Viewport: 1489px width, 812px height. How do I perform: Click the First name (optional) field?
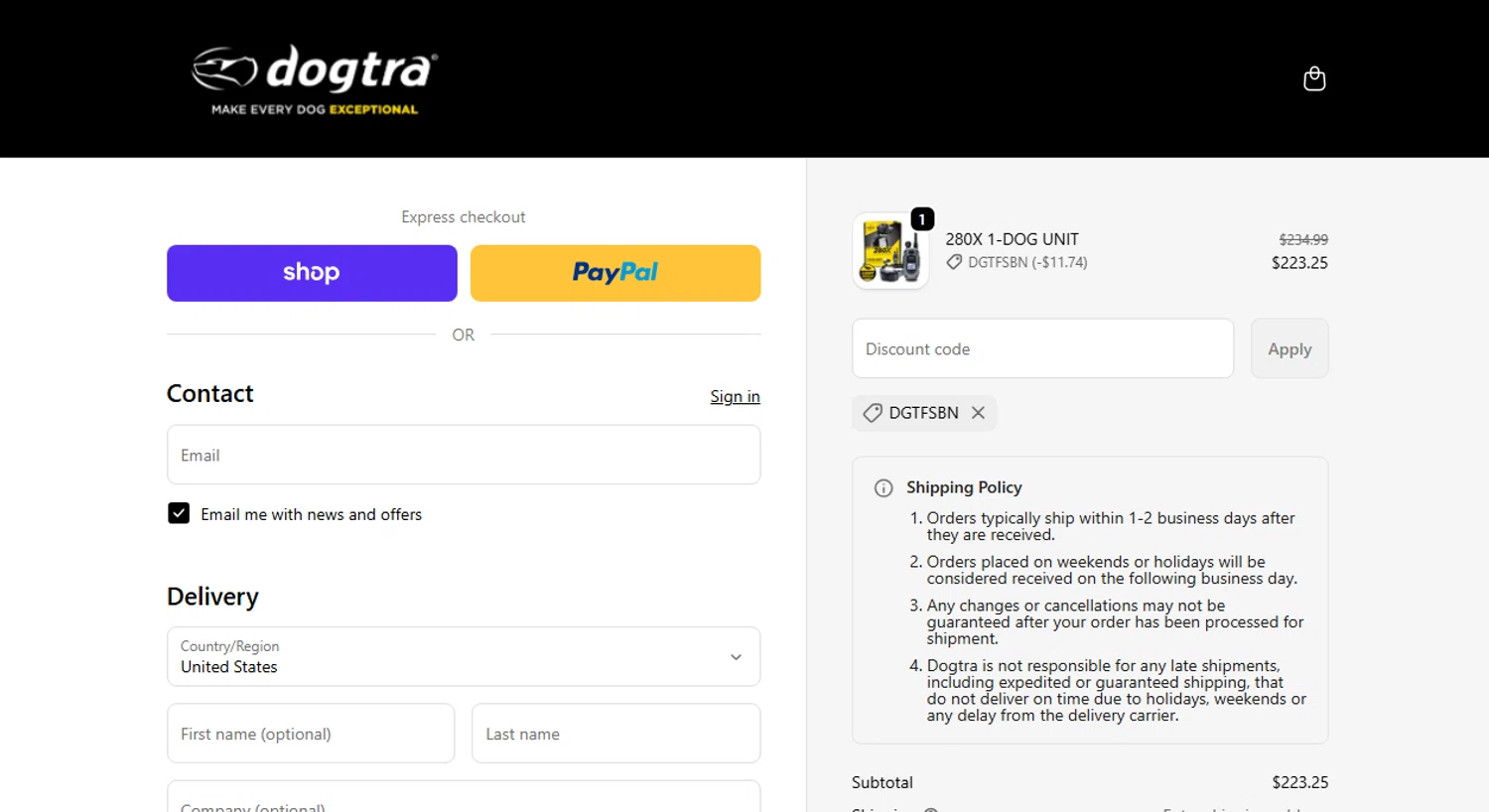[x=311, y=734]
